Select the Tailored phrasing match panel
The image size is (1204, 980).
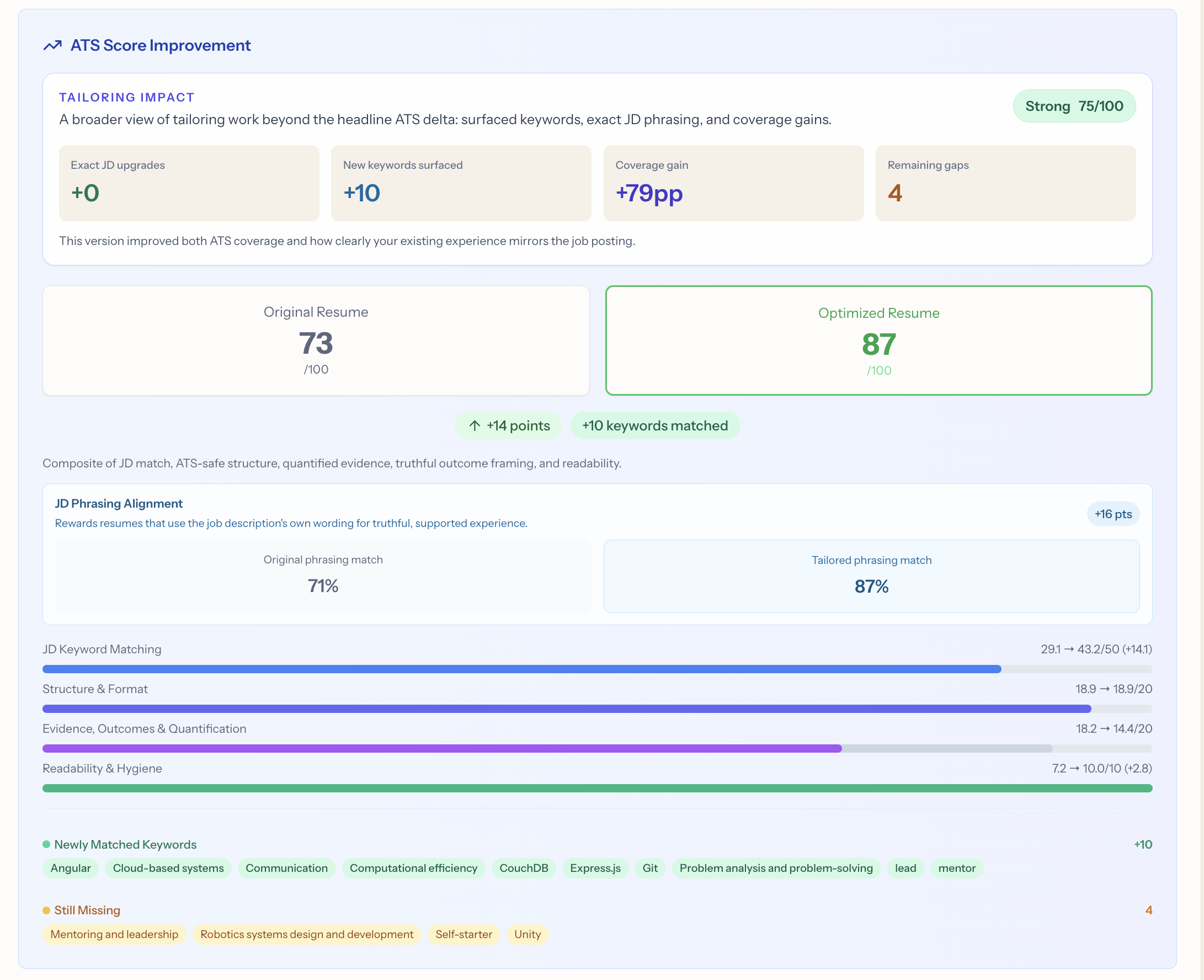871,576
